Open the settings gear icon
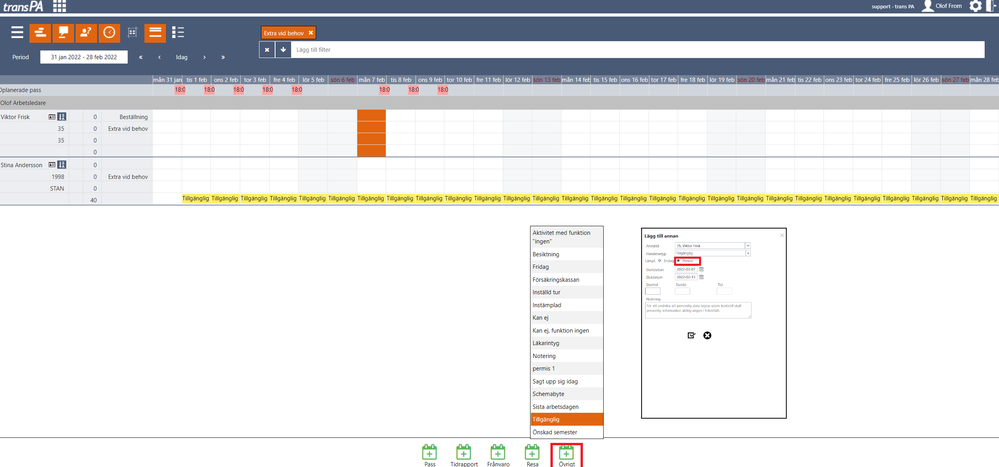 (975, 6)
